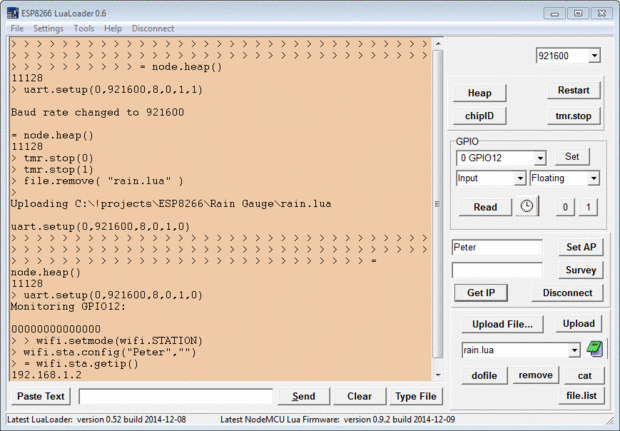The image size is (620, 431).
Task: Click the SSID field containing Peter
Action: click(497, 248)
